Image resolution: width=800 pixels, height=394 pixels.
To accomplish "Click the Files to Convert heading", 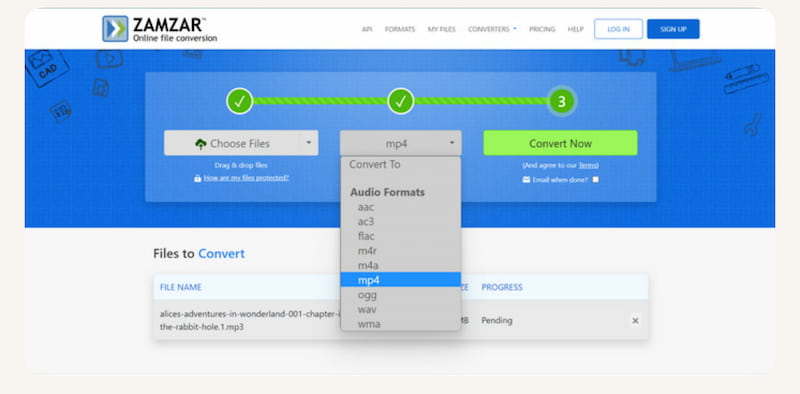I will 199,254.
